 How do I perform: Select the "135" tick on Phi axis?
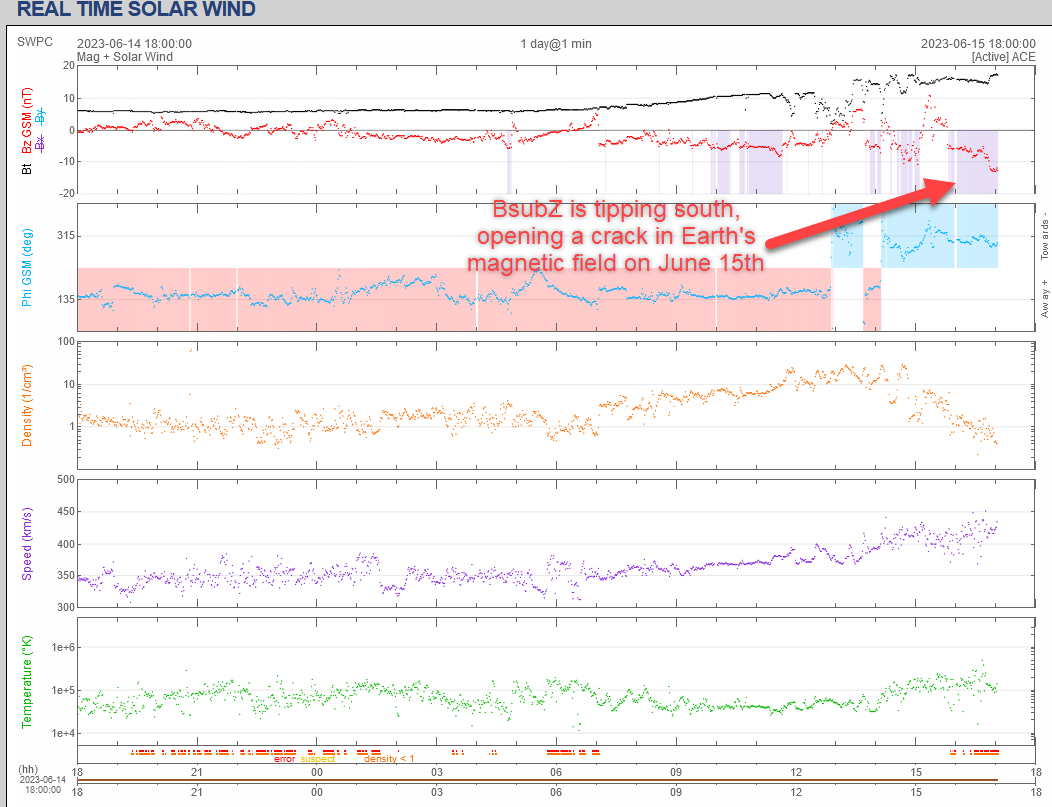(x=65, y=299)
